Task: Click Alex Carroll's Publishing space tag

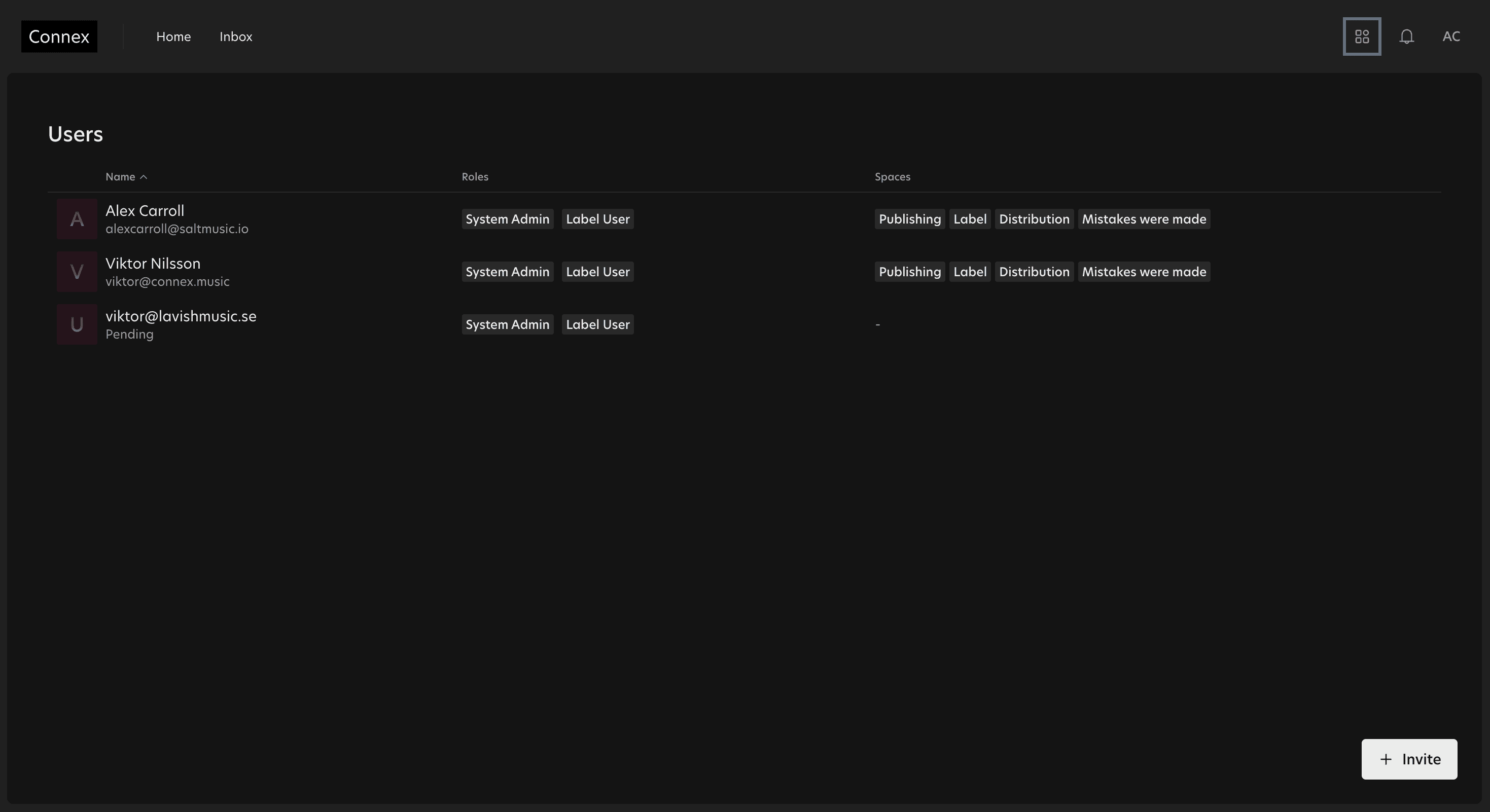Action: [x=909, y=219]
